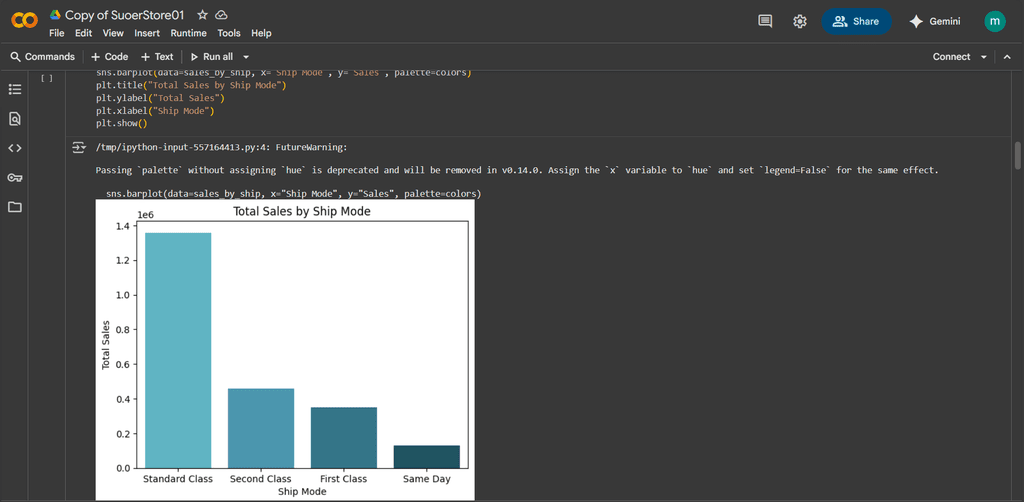Click the code cell run bracket
The image size is (1024, 502).
coord(46,77)
